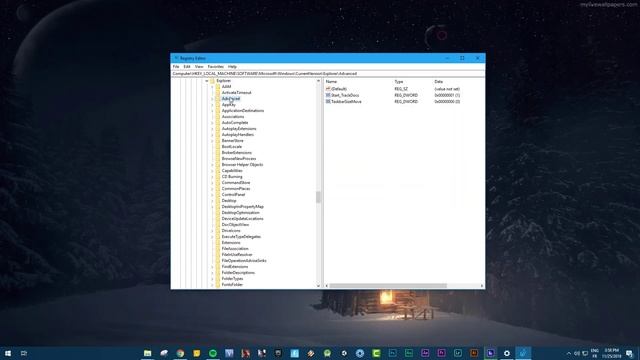Viewport: 640px width, 360px height.
Task: Expand the ApplicationDestinations key arrow
Action: (212, 111)
